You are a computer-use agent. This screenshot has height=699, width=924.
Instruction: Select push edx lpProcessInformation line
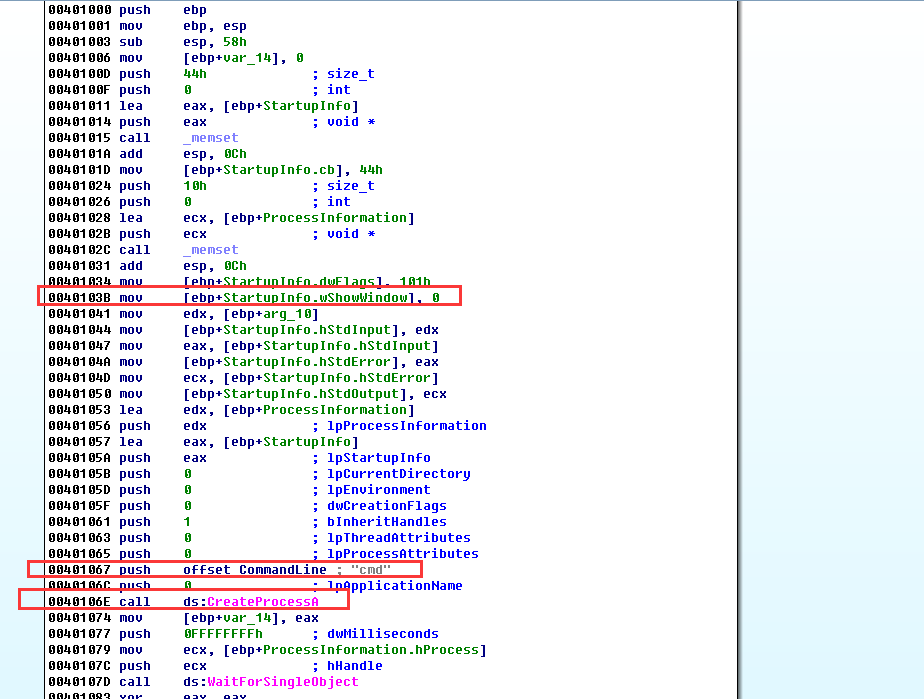point(268,426)
